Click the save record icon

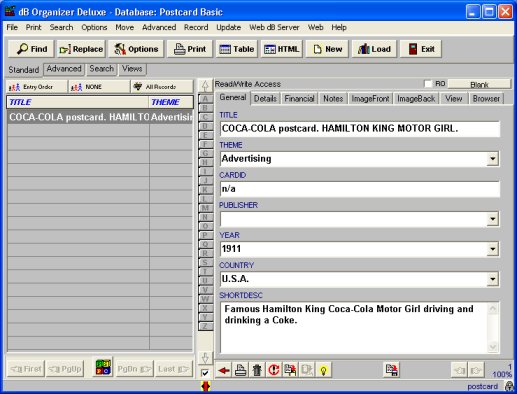click(391, 370)
